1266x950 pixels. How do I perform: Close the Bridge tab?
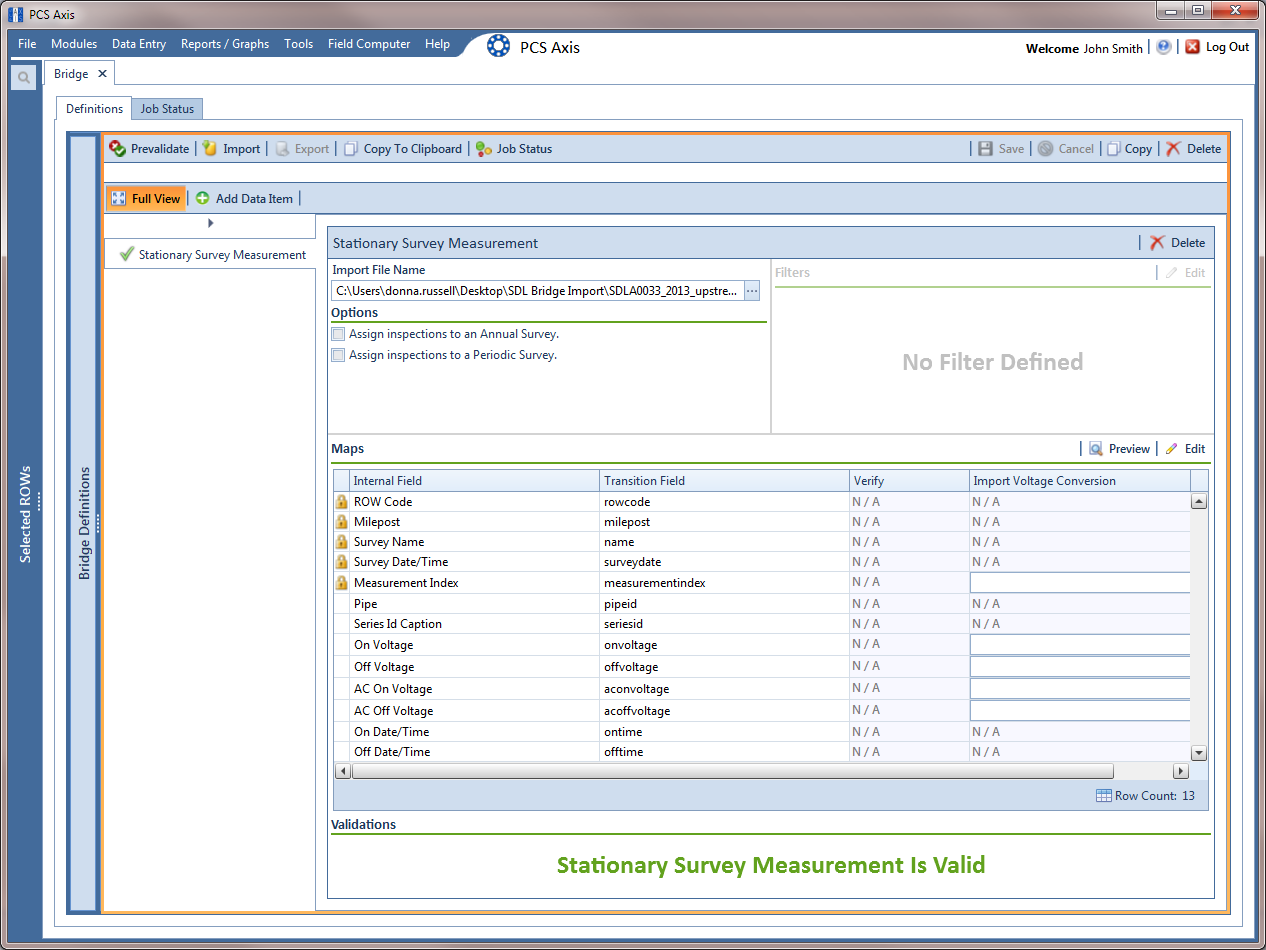tap(102, 73)
